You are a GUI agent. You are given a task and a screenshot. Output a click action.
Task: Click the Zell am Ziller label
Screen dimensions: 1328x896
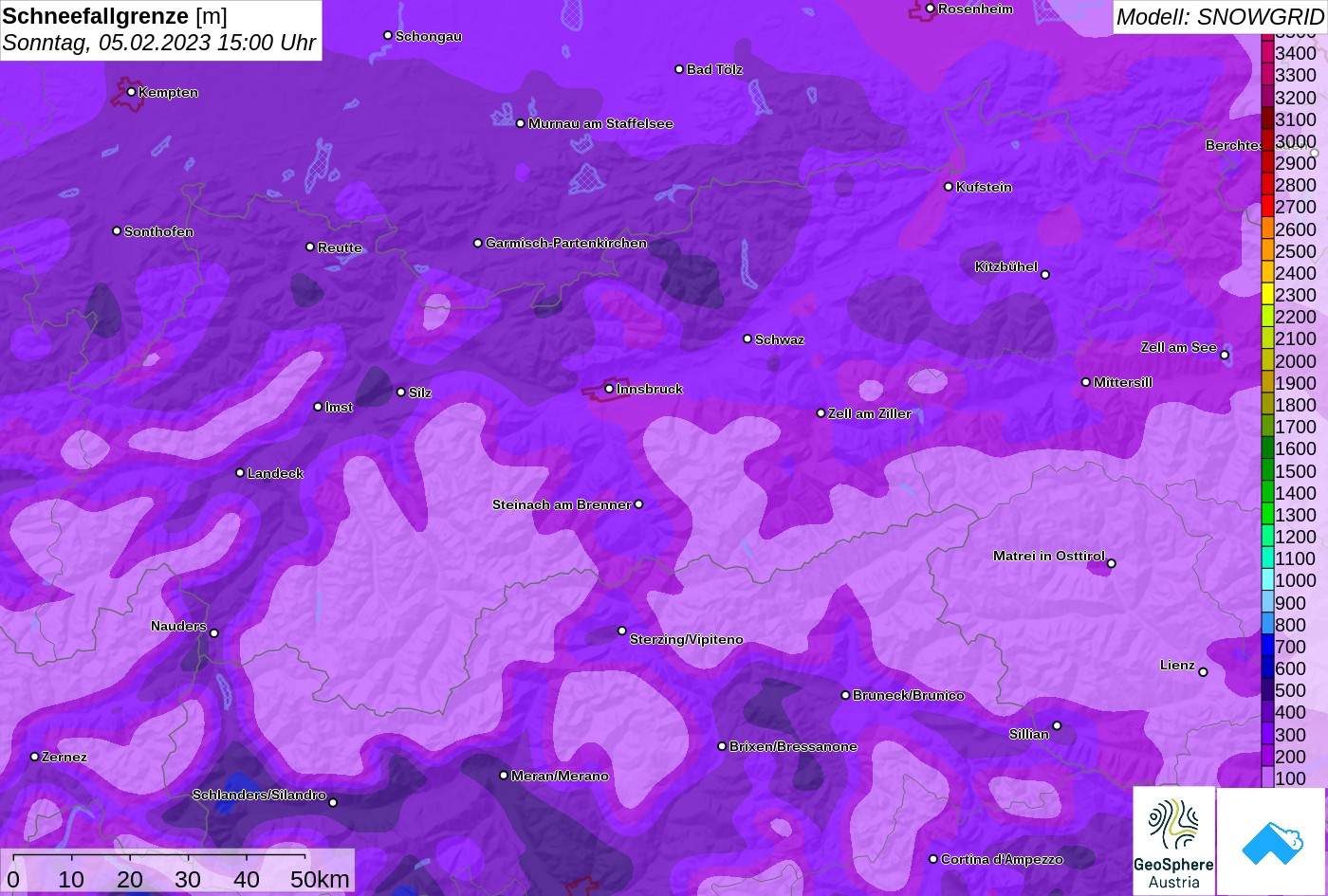(x=870, y=413)
